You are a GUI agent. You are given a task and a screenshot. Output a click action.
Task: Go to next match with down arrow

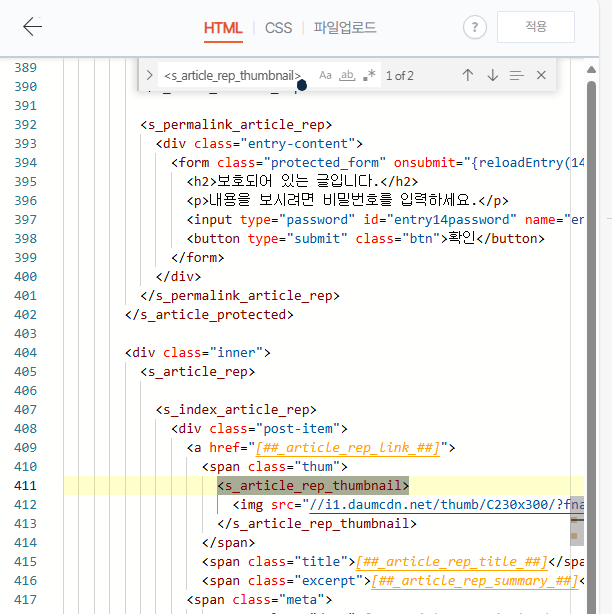pos(493,75)
